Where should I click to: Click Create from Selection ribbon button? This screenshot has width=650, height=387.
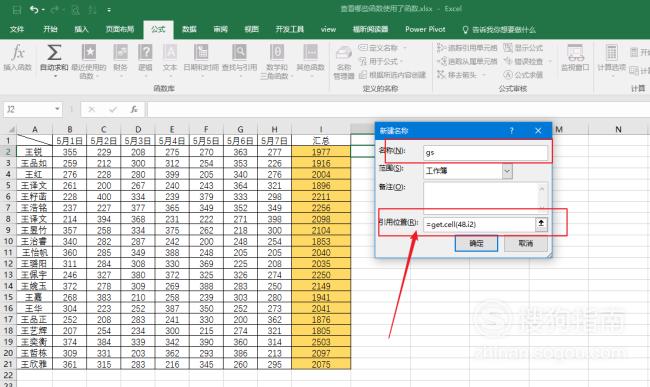[x=392, y=75]
